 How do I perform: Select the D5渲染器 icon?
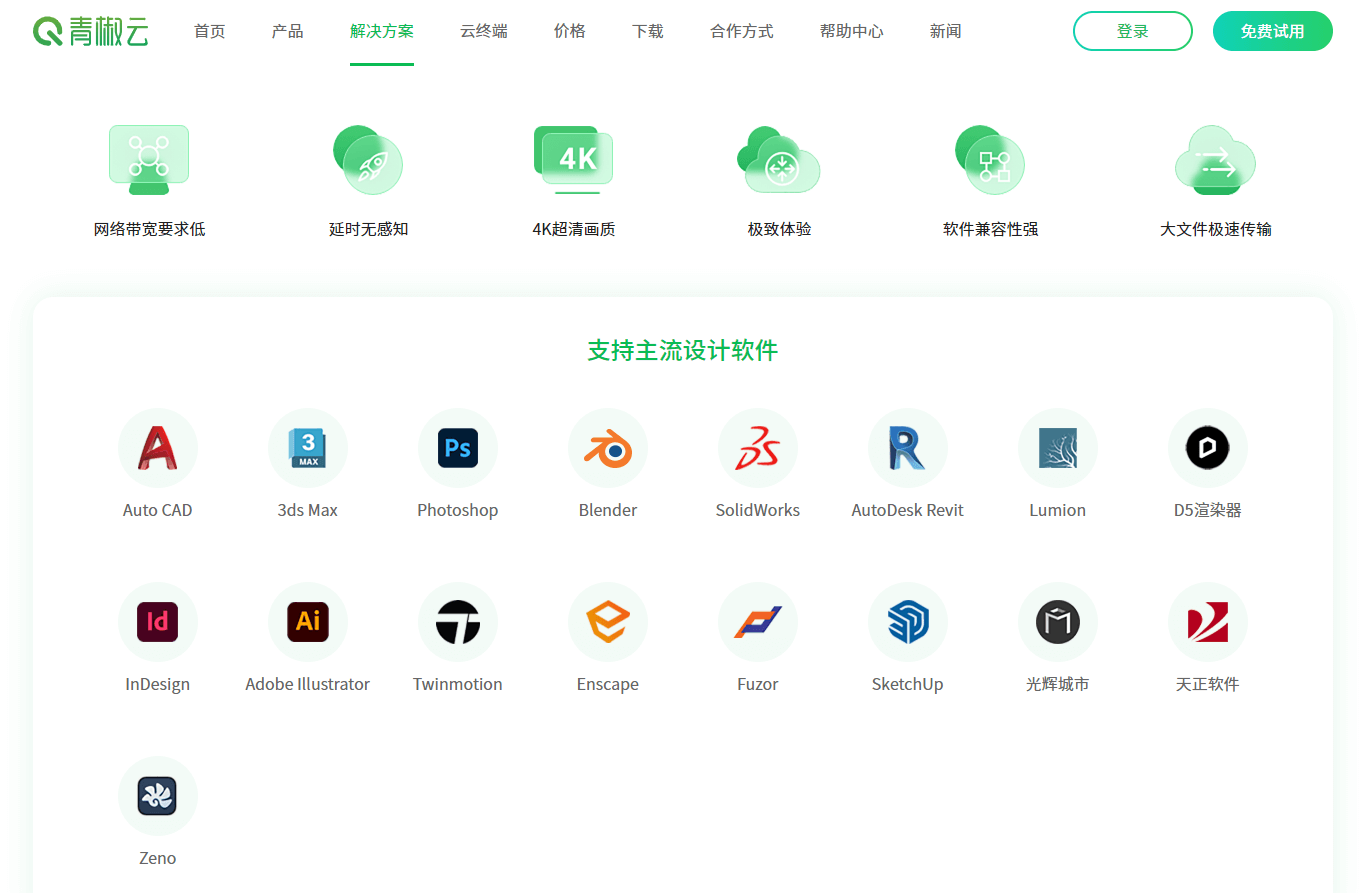pos(1208,448)
